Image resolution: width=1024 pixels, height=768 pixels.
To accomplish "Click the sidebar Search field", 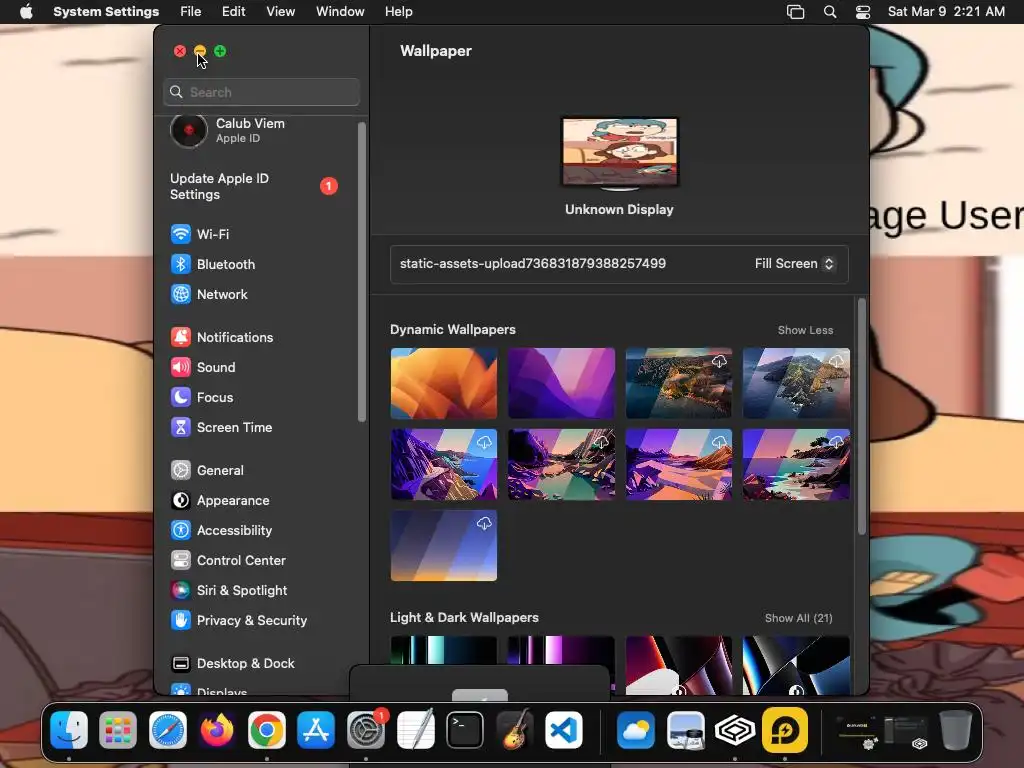I will [261, 92].
